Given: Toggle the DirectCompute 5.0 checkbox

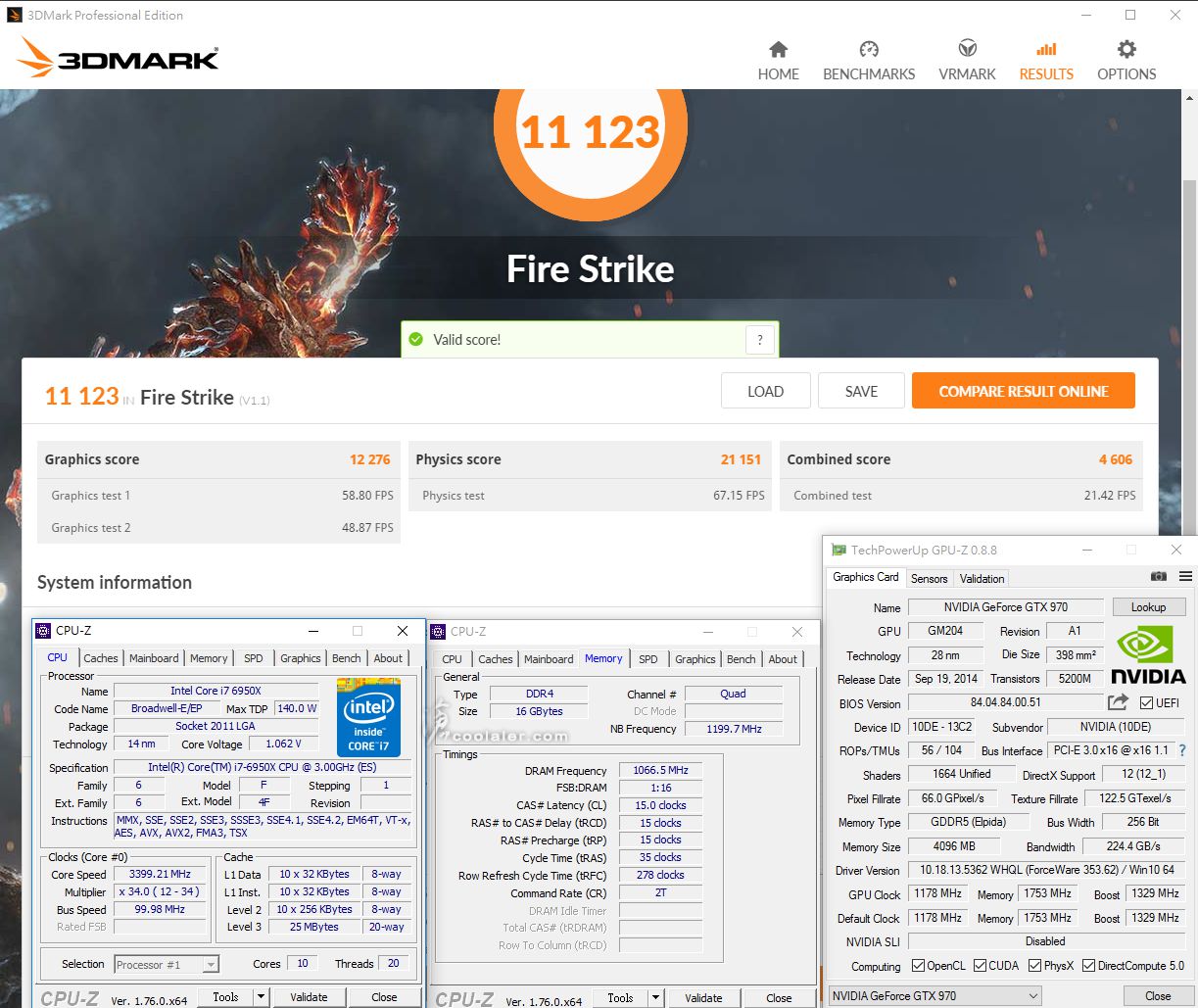Looking at the screenshot, I should 1088,966.
